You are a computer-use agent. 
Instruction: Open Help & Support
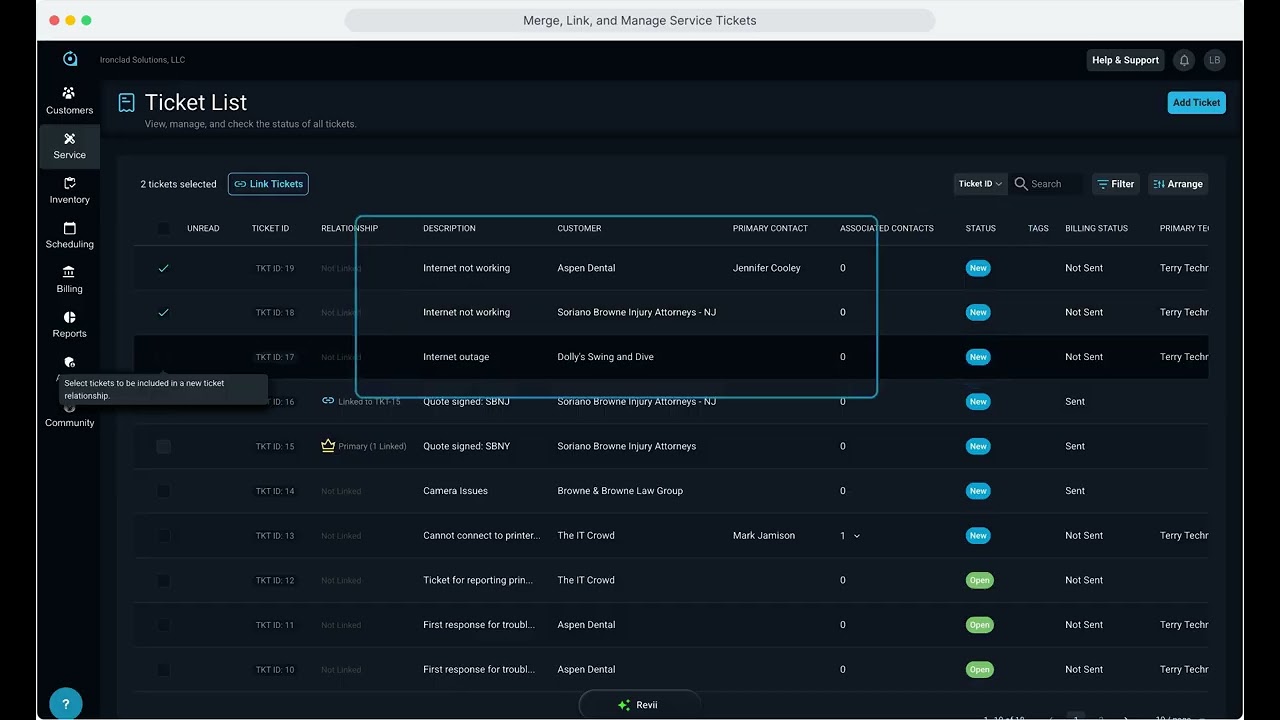point(1125,60)
